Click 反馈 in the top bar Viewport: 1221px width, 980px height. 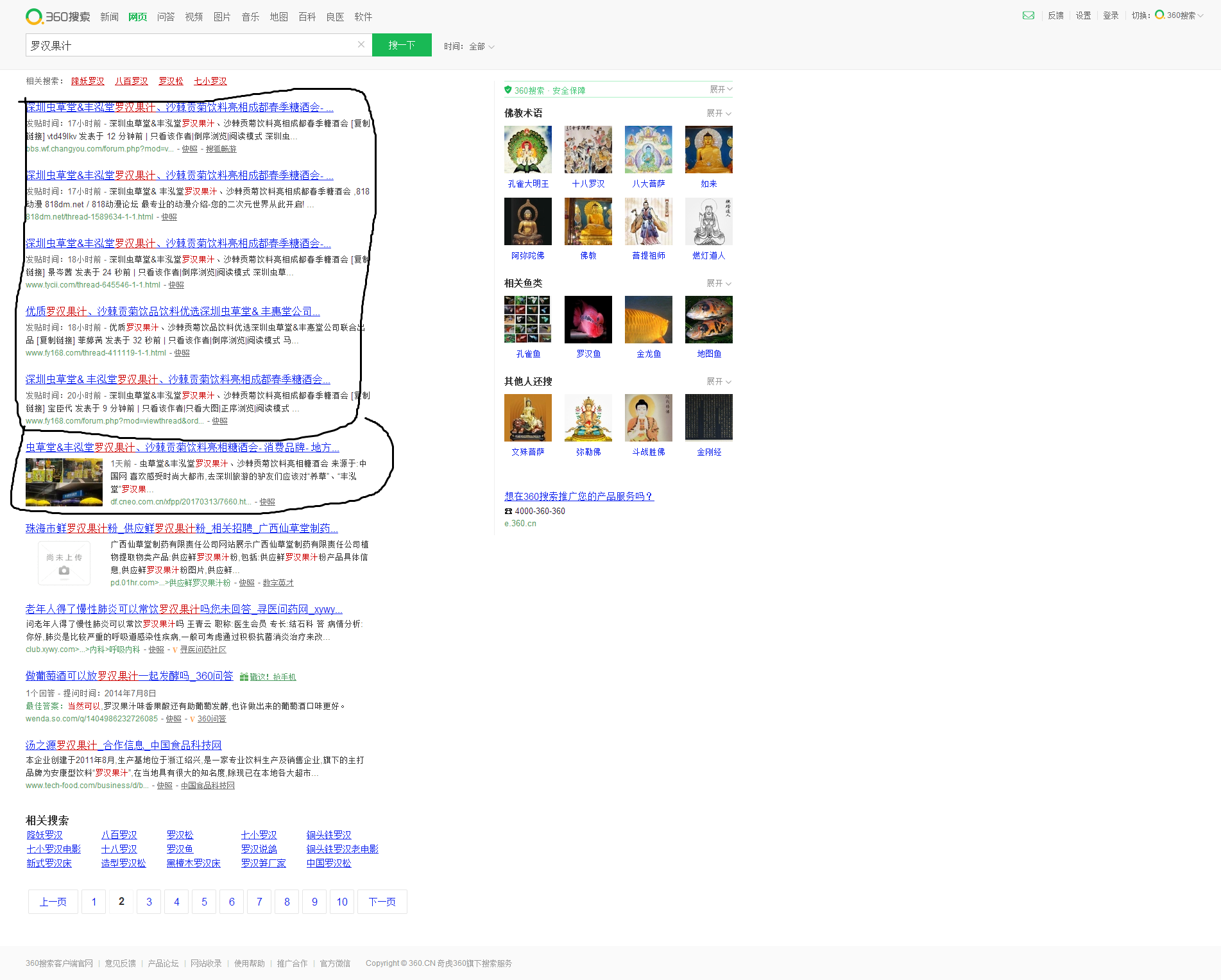[x=1055, y=15]
